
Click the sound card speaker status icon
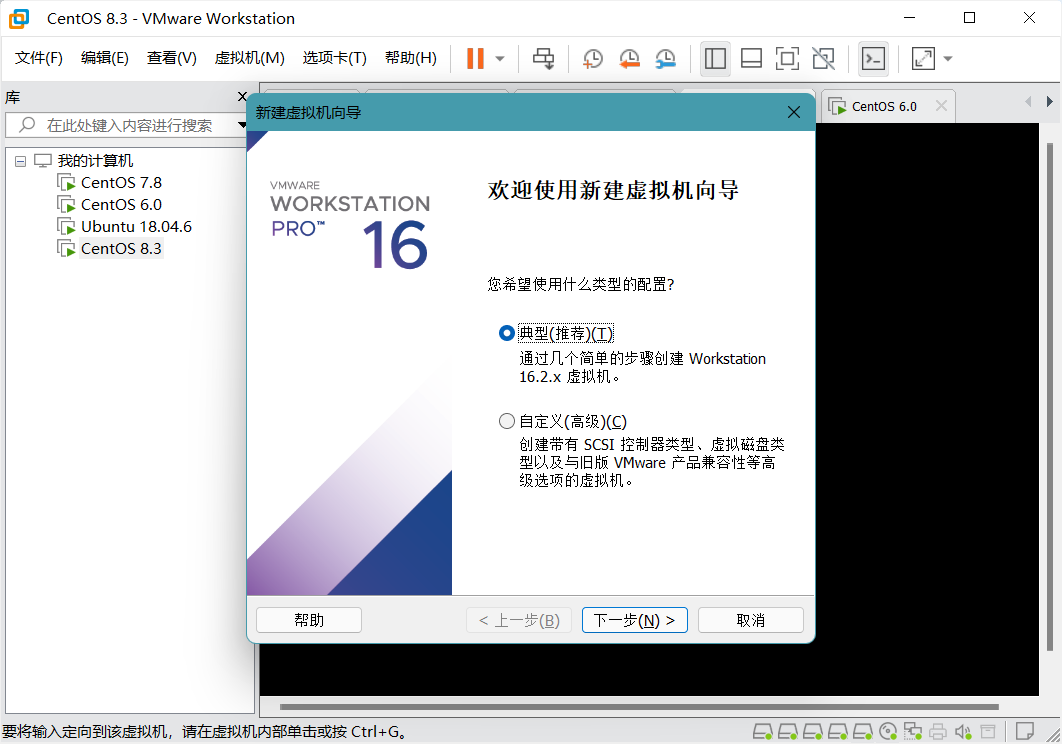(x=963, y=731)
